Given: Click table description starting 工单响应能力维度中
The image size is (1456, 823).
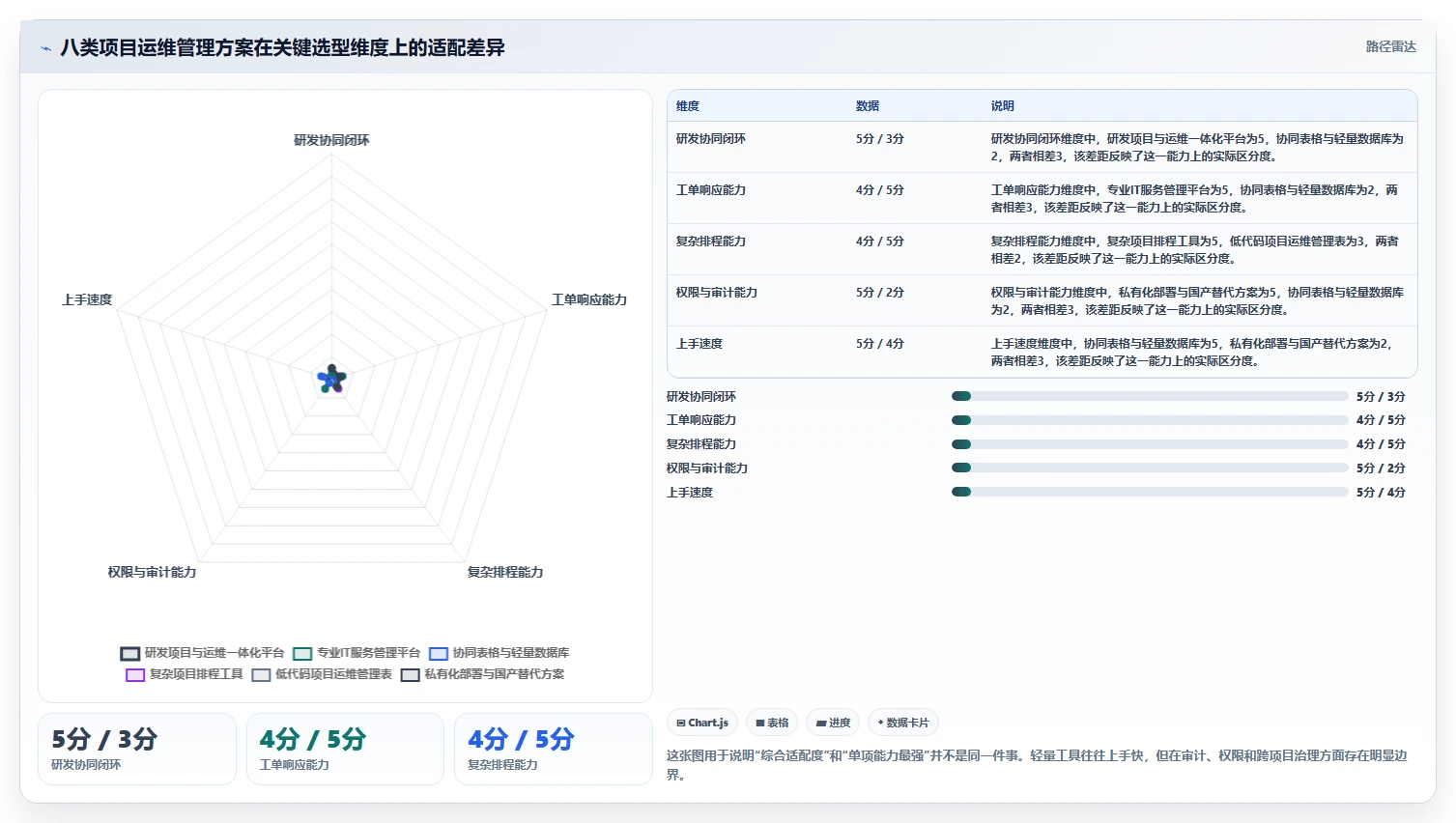Looking at the screenshot, I should (1195, 199).
